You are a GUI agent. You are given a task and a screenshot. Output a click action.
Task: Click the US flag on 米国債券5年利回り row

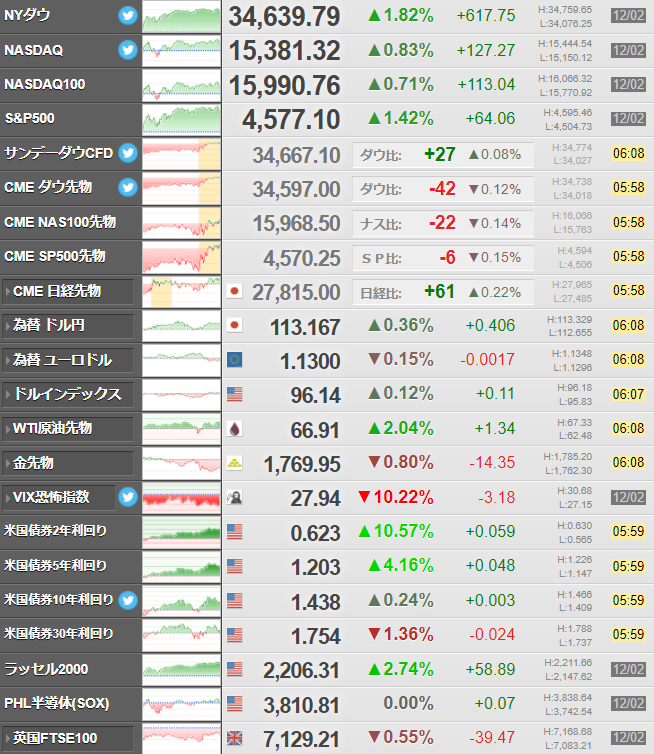(234, 566)
